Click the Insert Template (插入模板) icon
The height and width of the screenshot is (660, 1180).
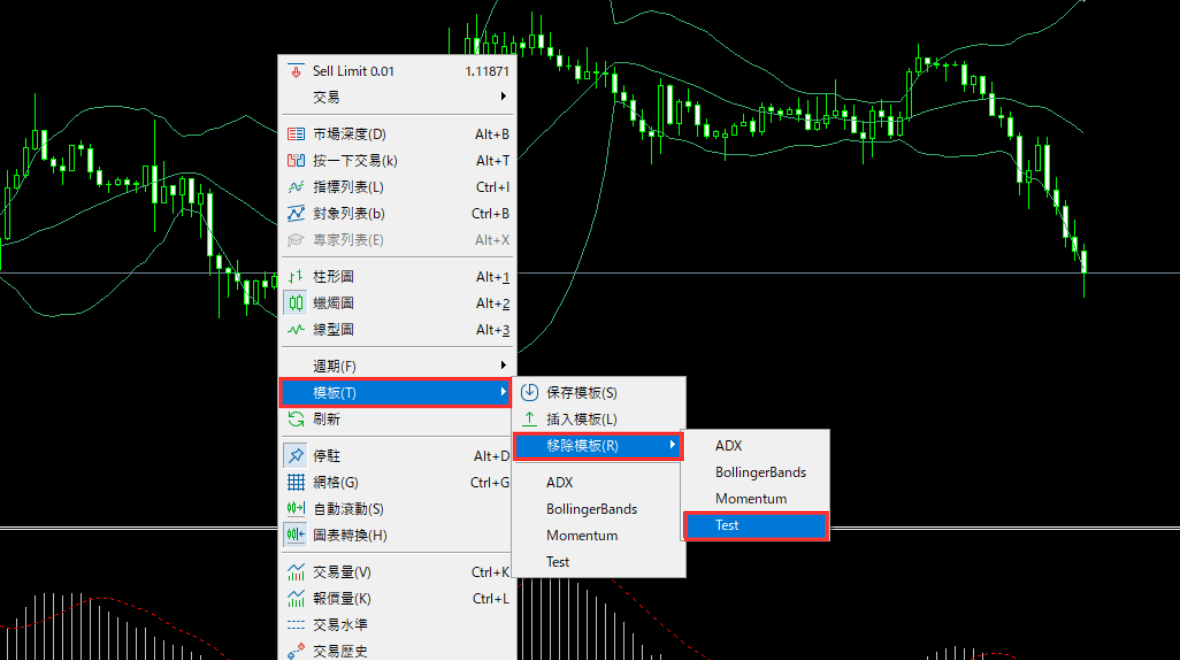(530, 419)
